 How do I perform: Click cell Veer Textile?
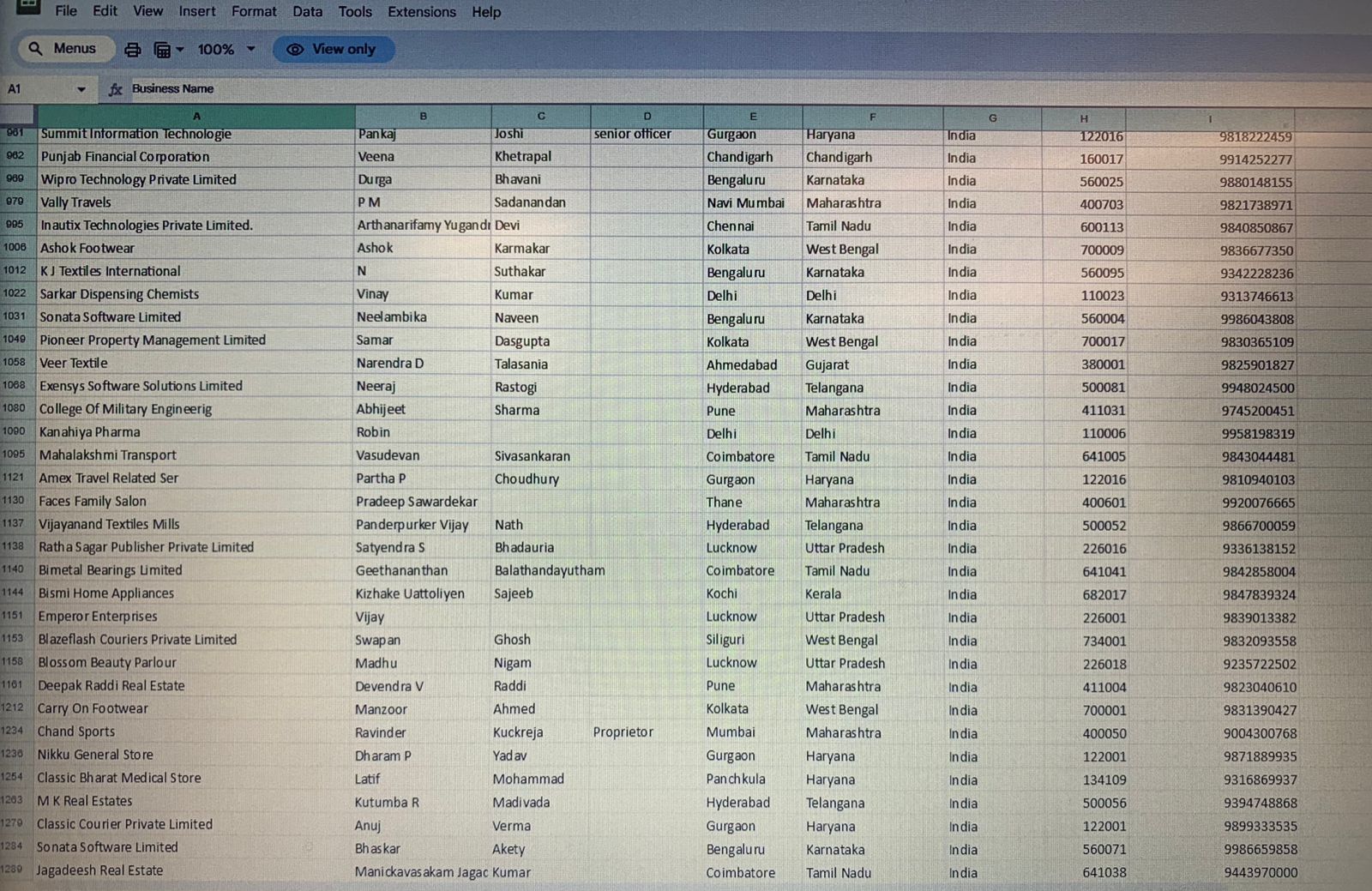click(73, 363)
